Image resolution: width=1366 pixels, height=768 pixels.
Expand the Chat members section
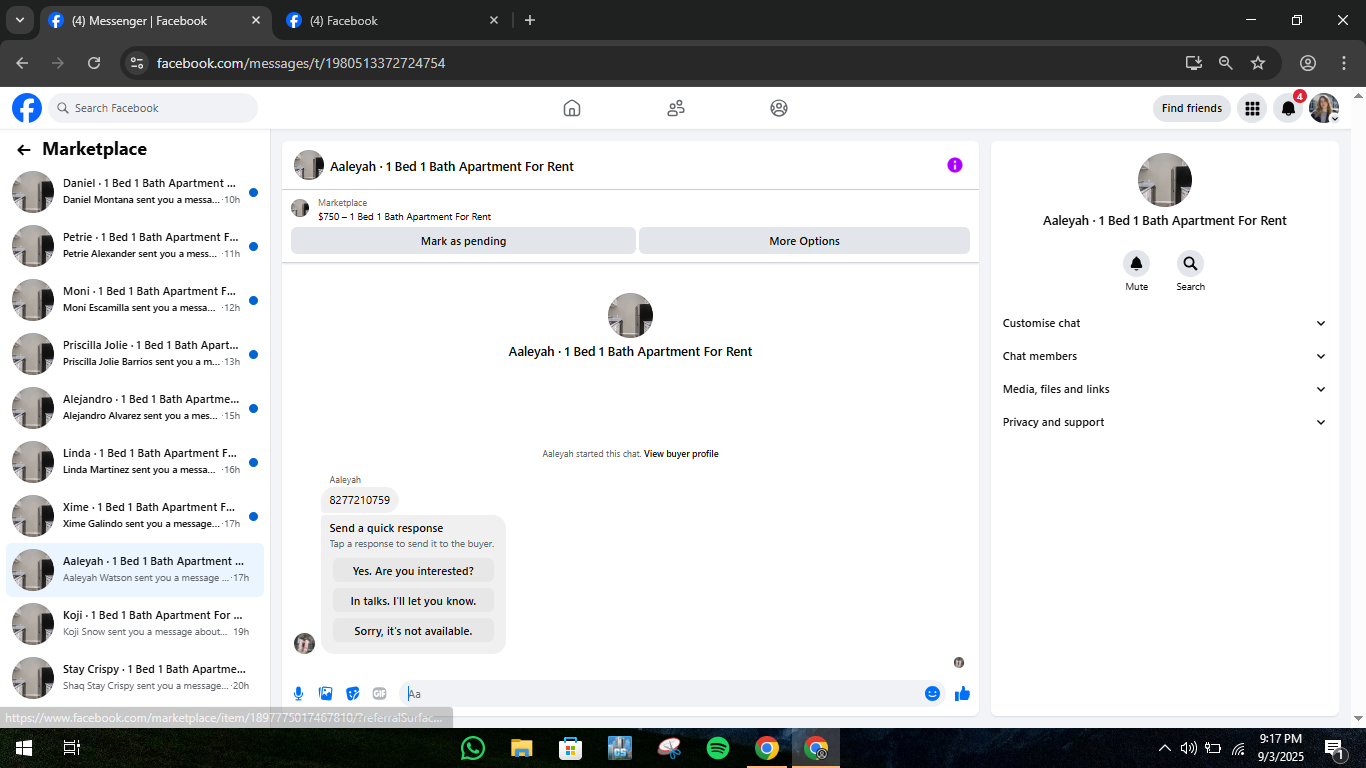tap(1164, 356)
